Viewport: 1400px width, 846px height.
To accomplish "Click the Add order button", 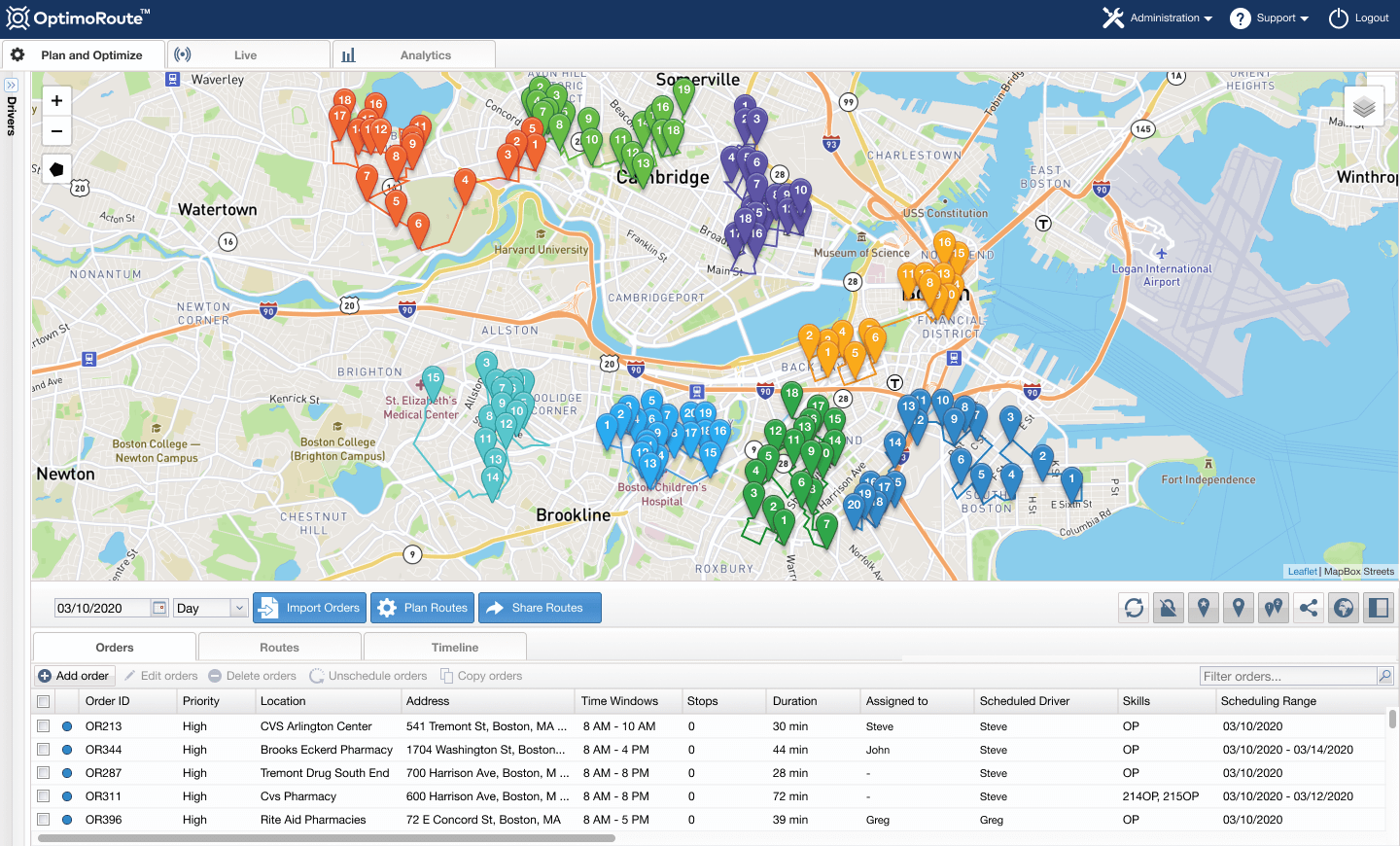I will pyautogui.click(x=74, y=676).
